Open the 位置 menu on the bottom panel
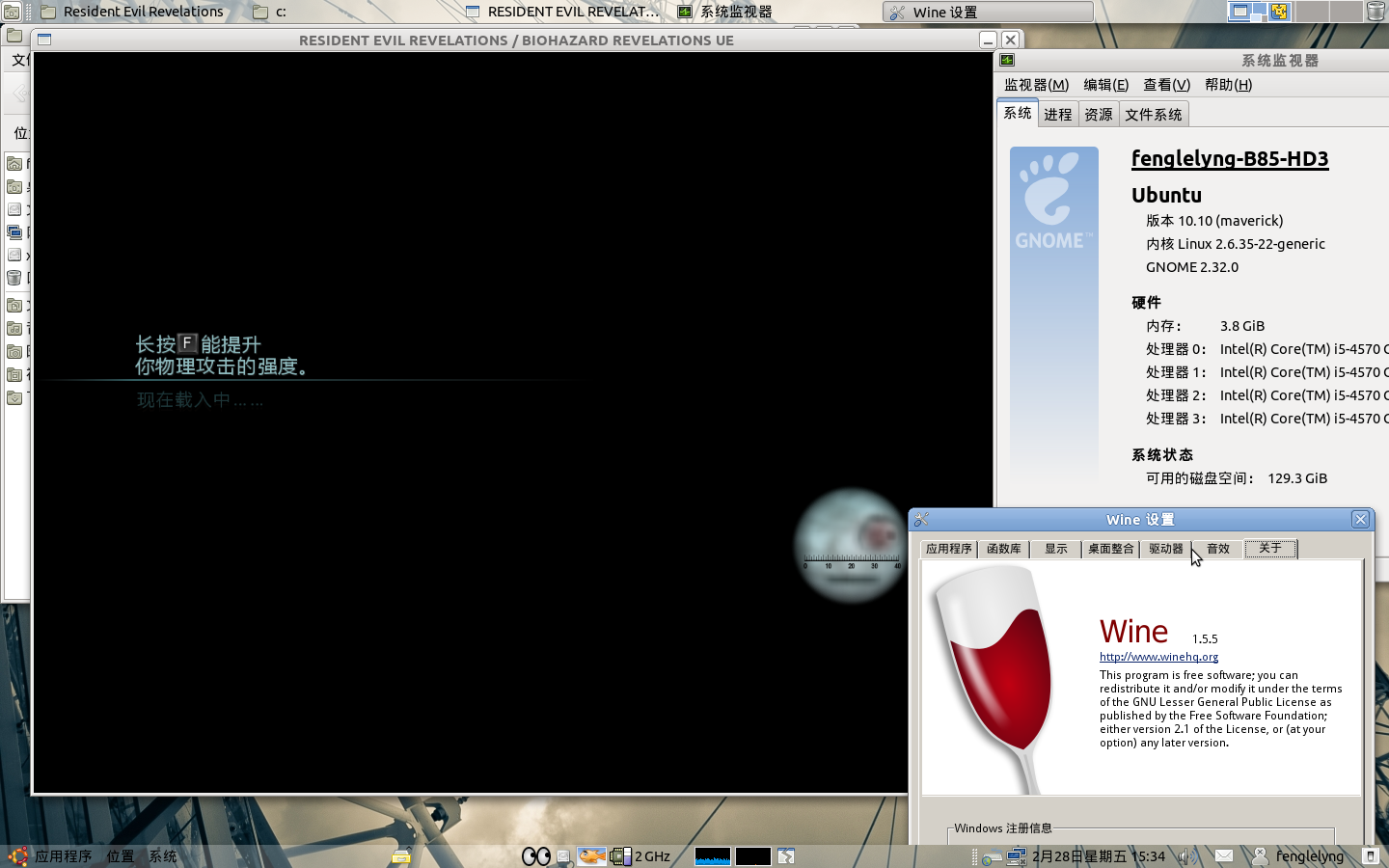This screenshot has width=1389, height=868. pos(121,856)
